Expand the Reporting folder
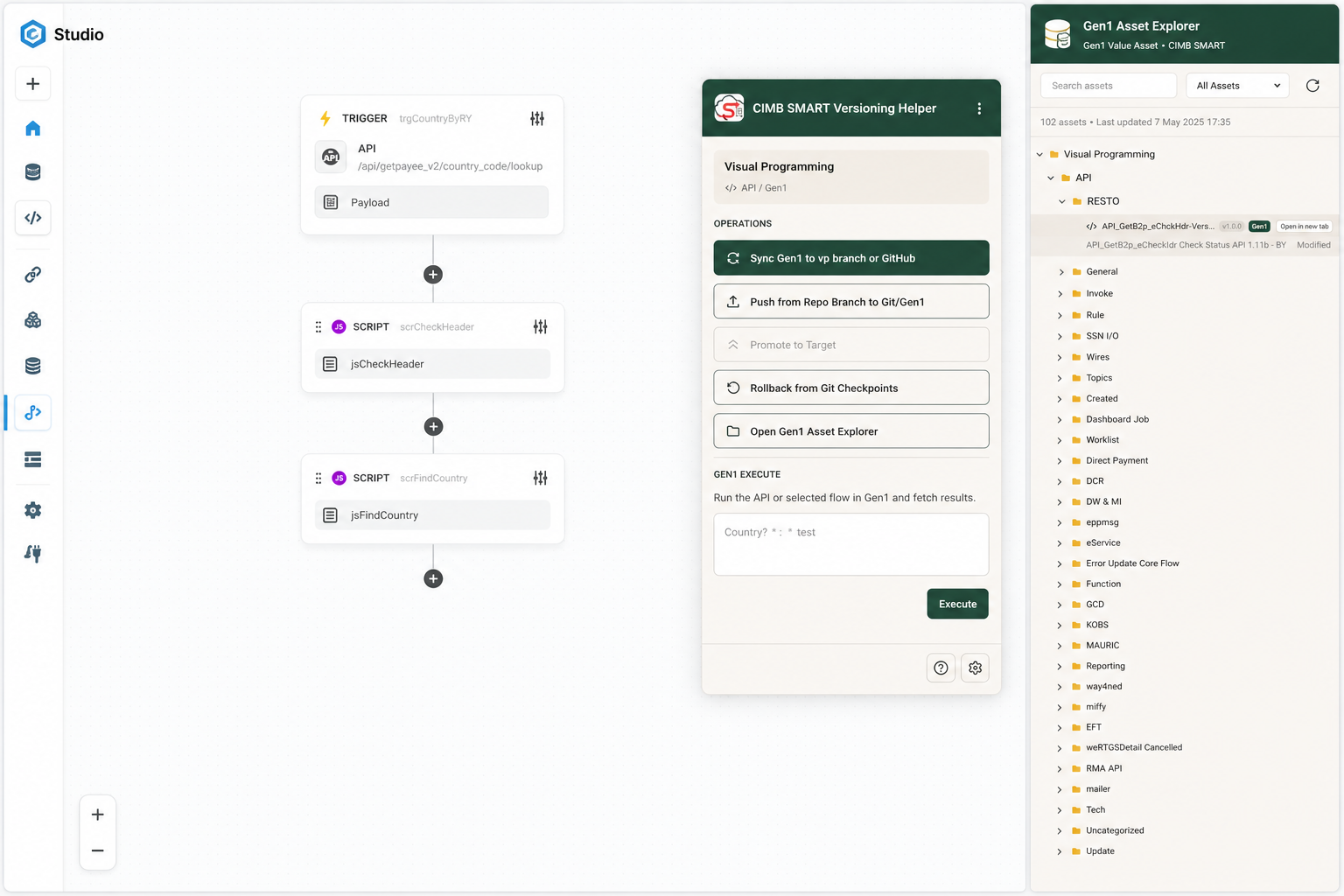The width and height of the screenshot is (1344, 896). coord(1060,667)
